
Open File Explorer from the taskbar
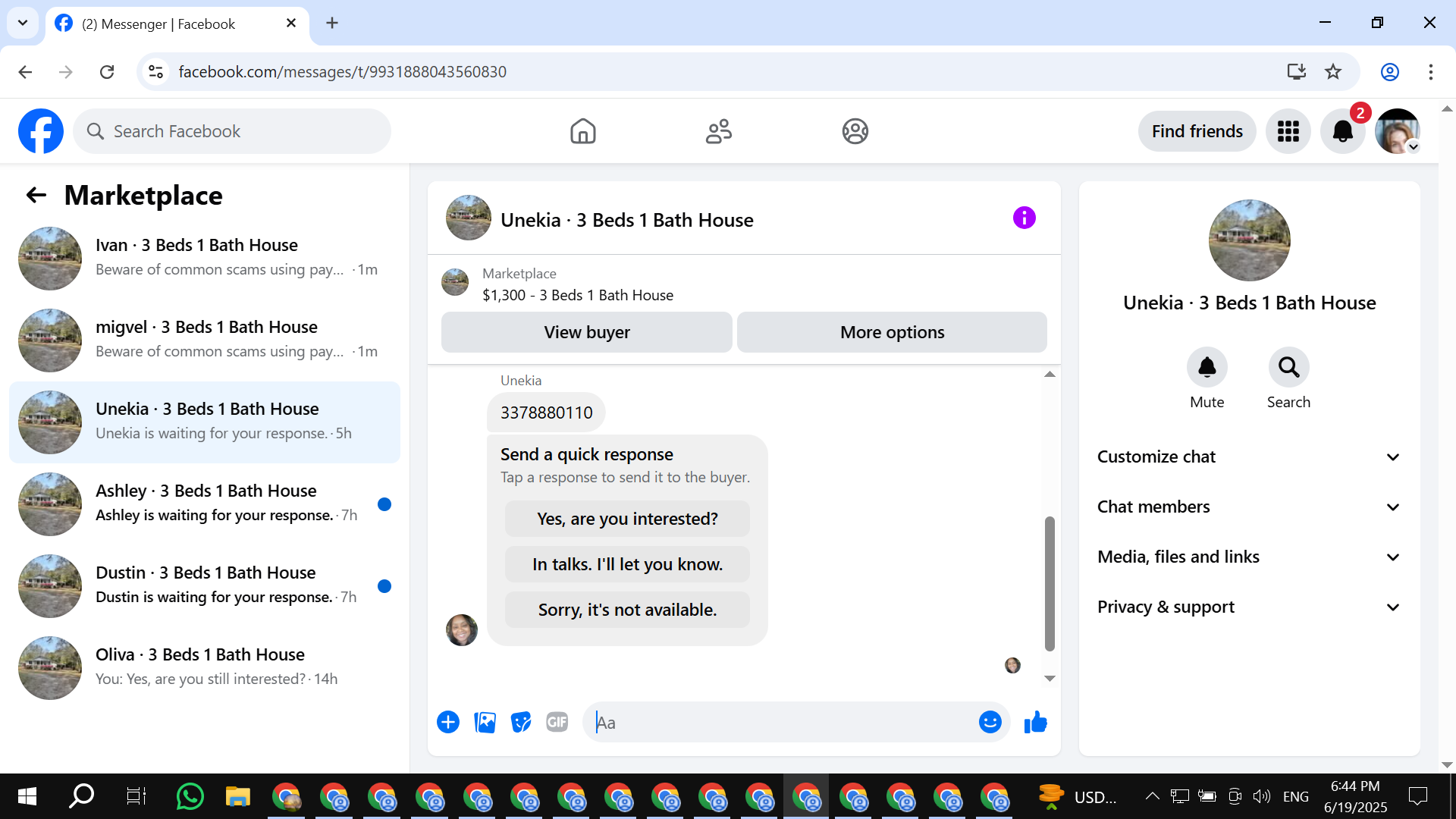(x=237, y=796)
